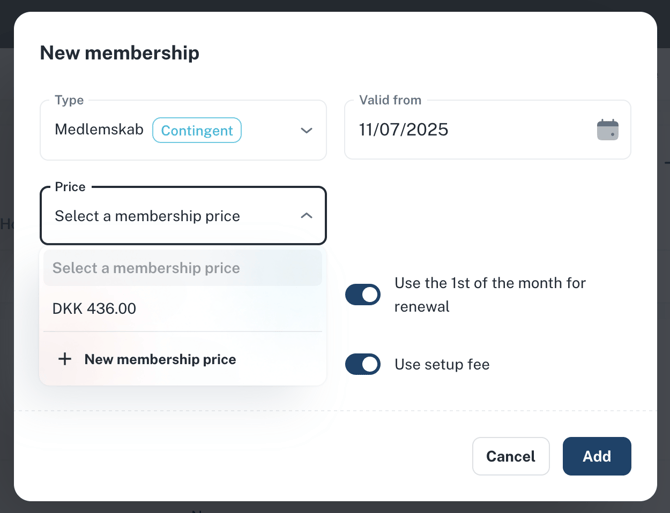Click the 'Valid from' field label
Screen dimensions: 670x513
(x=390, y=100)
